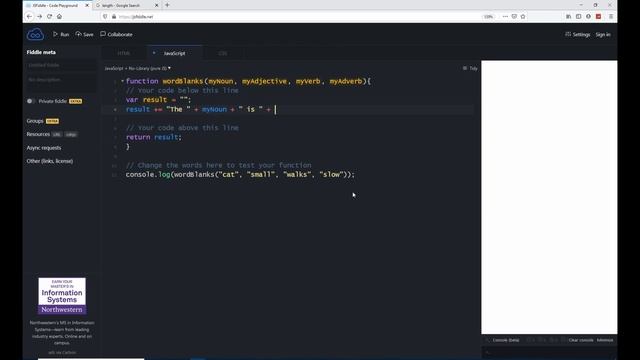
Task: Click the Console (beta) label
Action: pyautogui.click(x=506, y=340)
